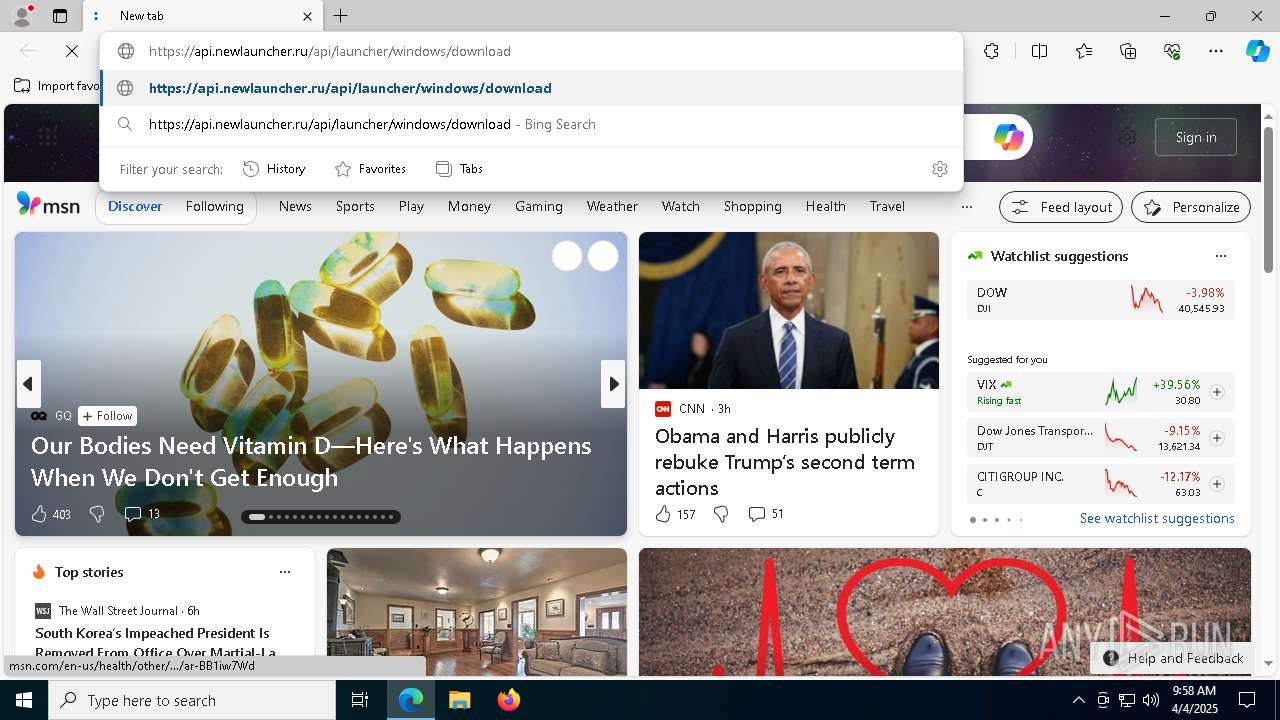This screenshot has height=720, width=1280.
Task: Open the News menu item
Action: click(x=295, y=206)
